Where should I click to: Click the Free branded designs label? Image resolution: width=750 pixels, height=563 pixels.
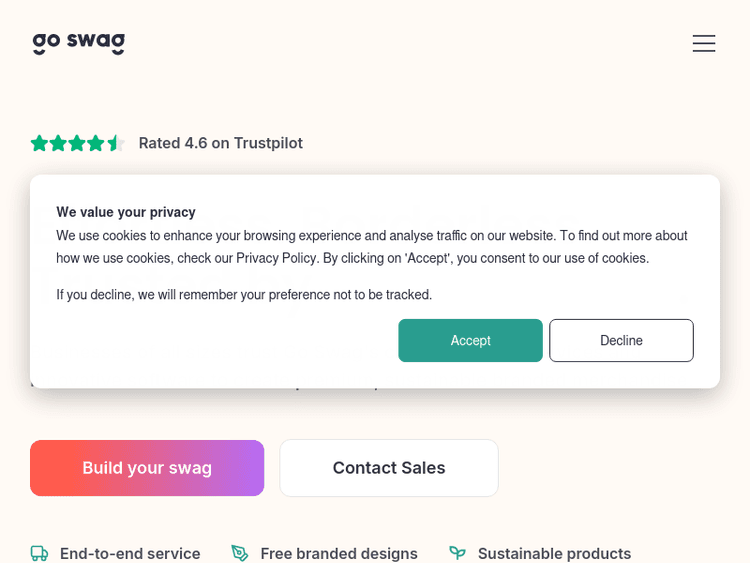(x=339, y=553)
